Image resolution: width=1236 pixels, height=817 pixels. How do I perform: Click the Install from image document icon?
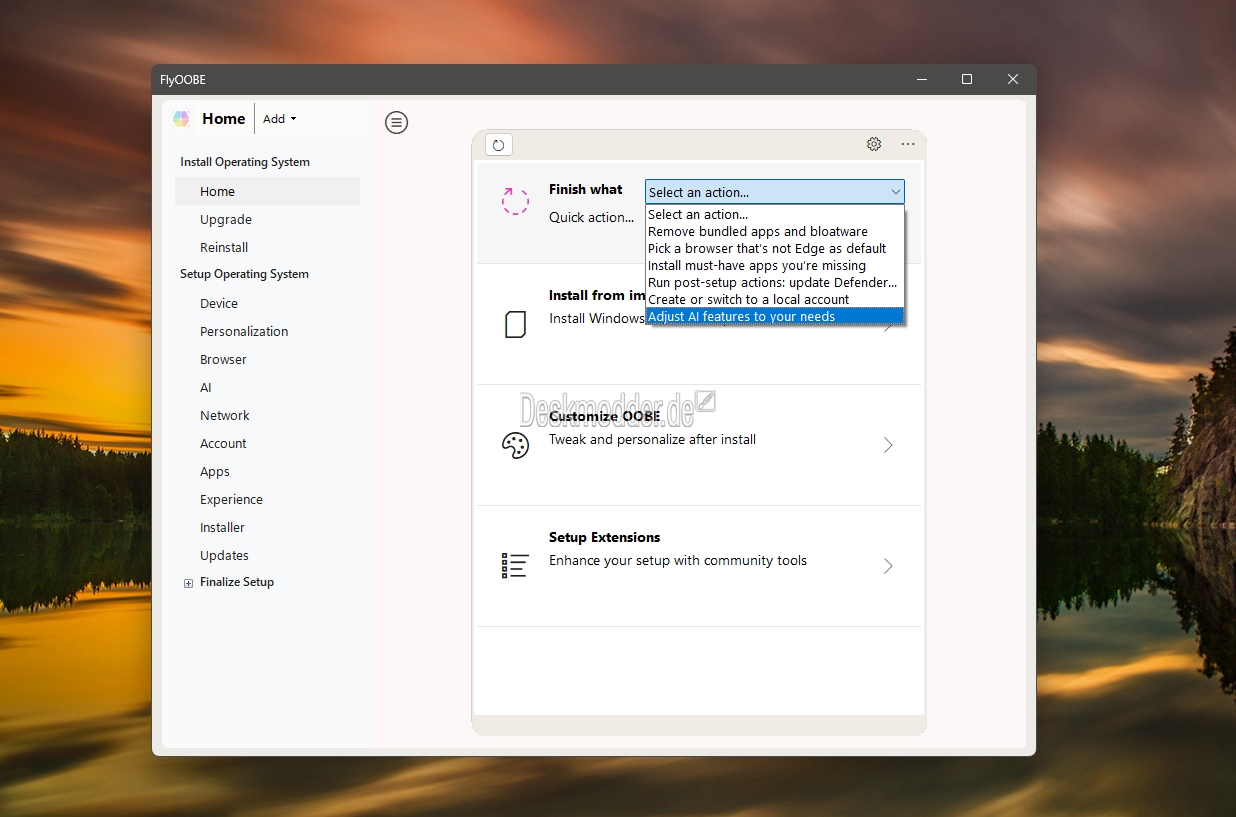pos(515,325)
